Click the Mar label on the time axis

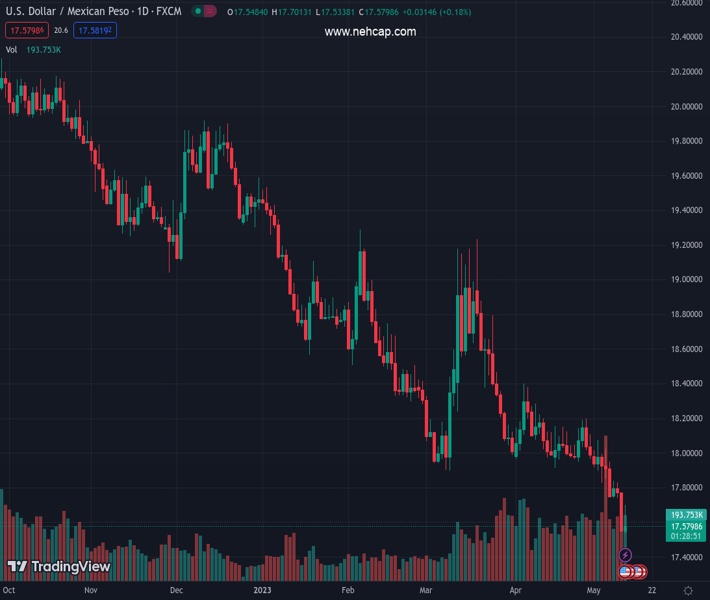coord(426,590)
